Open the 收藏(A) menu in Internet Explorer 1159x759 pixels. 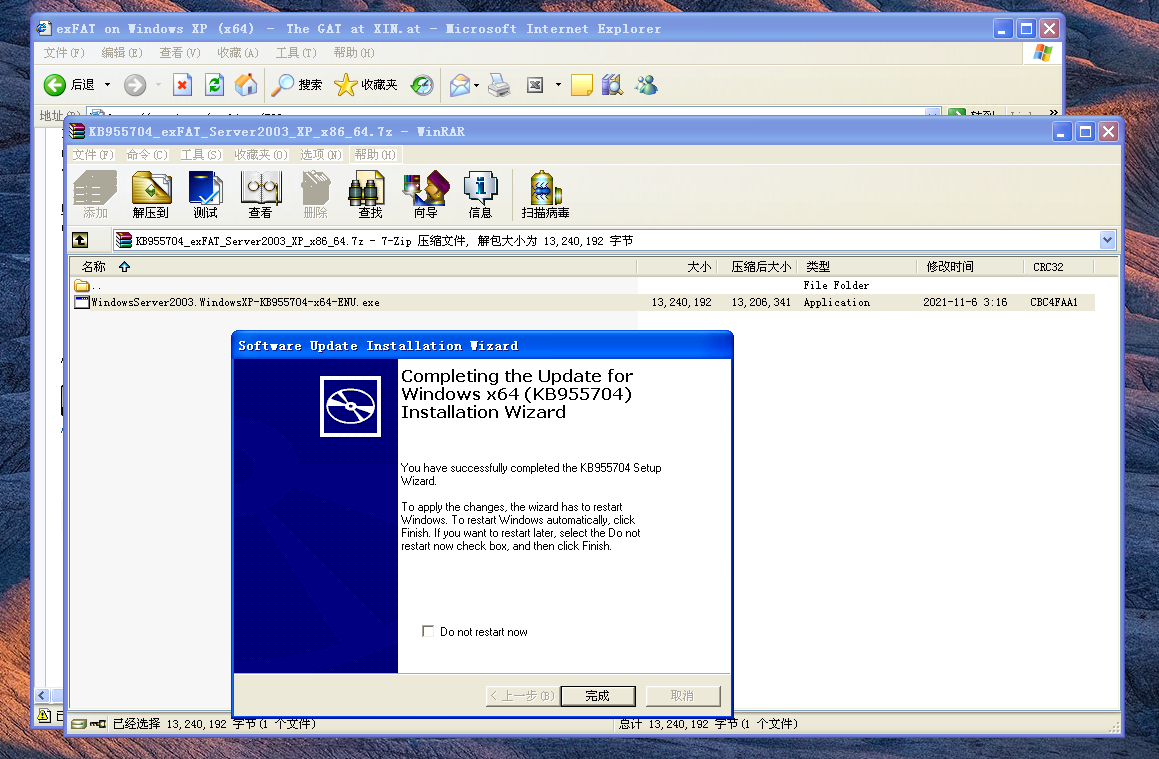[x=238, y=53]
